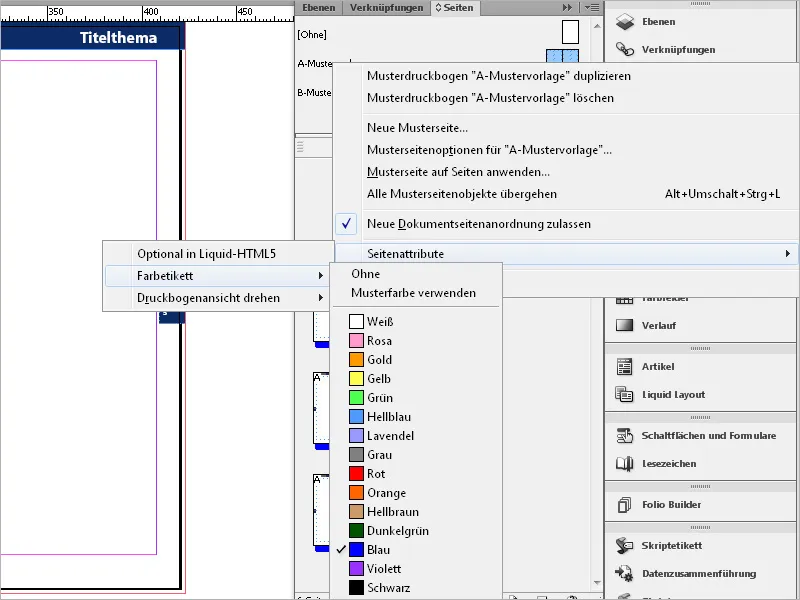The height and width of the screenshot is (600, 800).
Task: Pick the Hellbraun color label swatch
Action: click(356, 512)
